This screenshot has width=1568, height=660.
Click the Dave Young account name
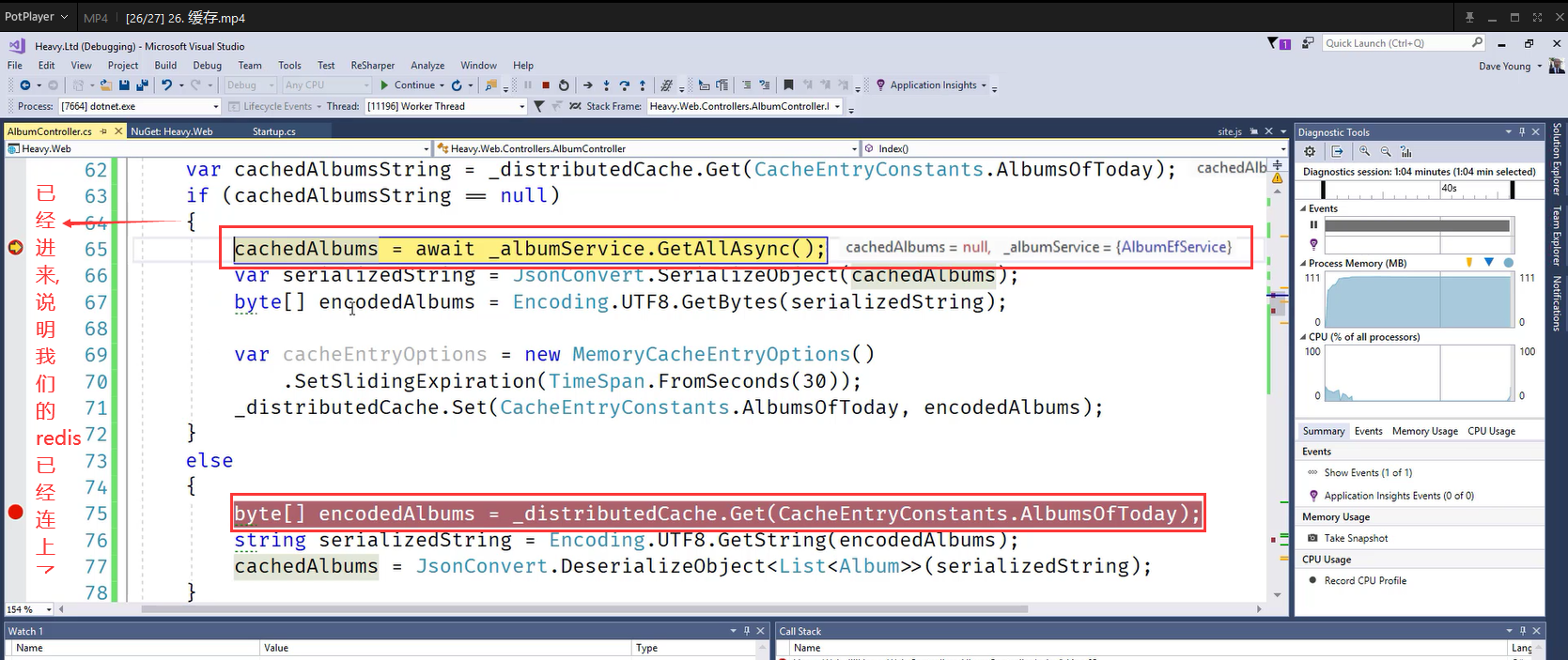click(x=1504, y=66)
